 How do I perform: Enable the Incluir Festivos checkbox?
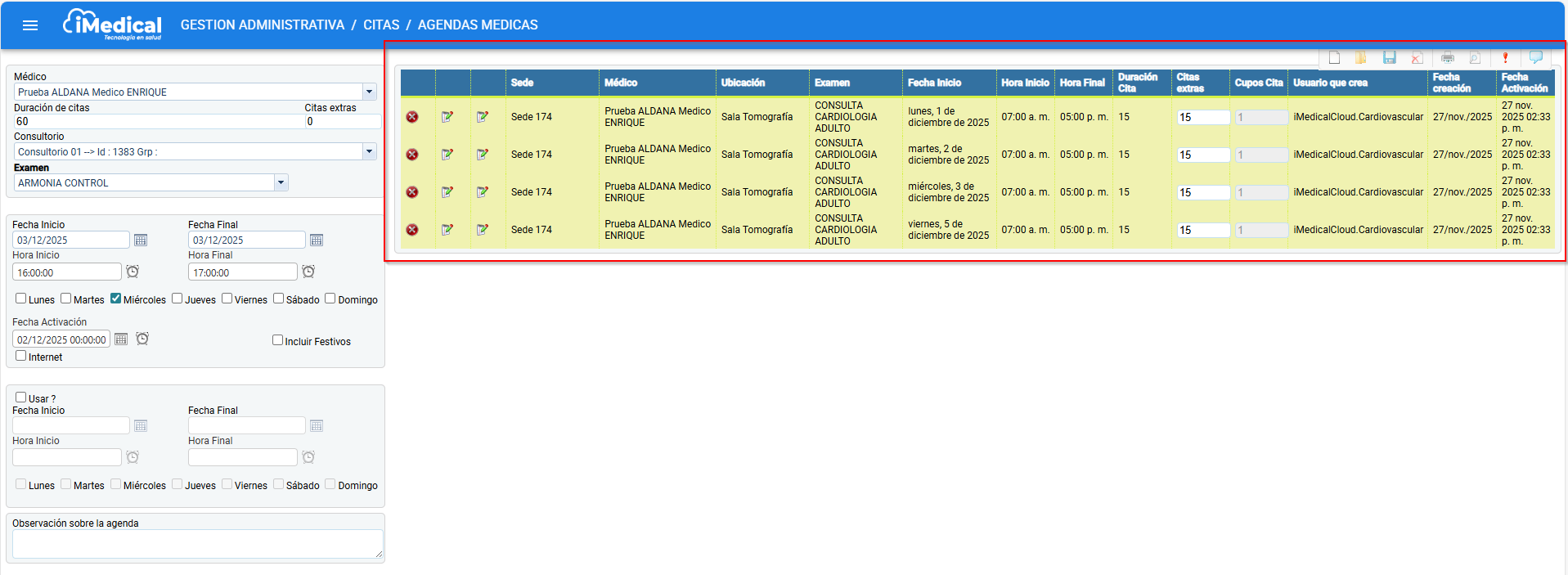coord(277,340)
